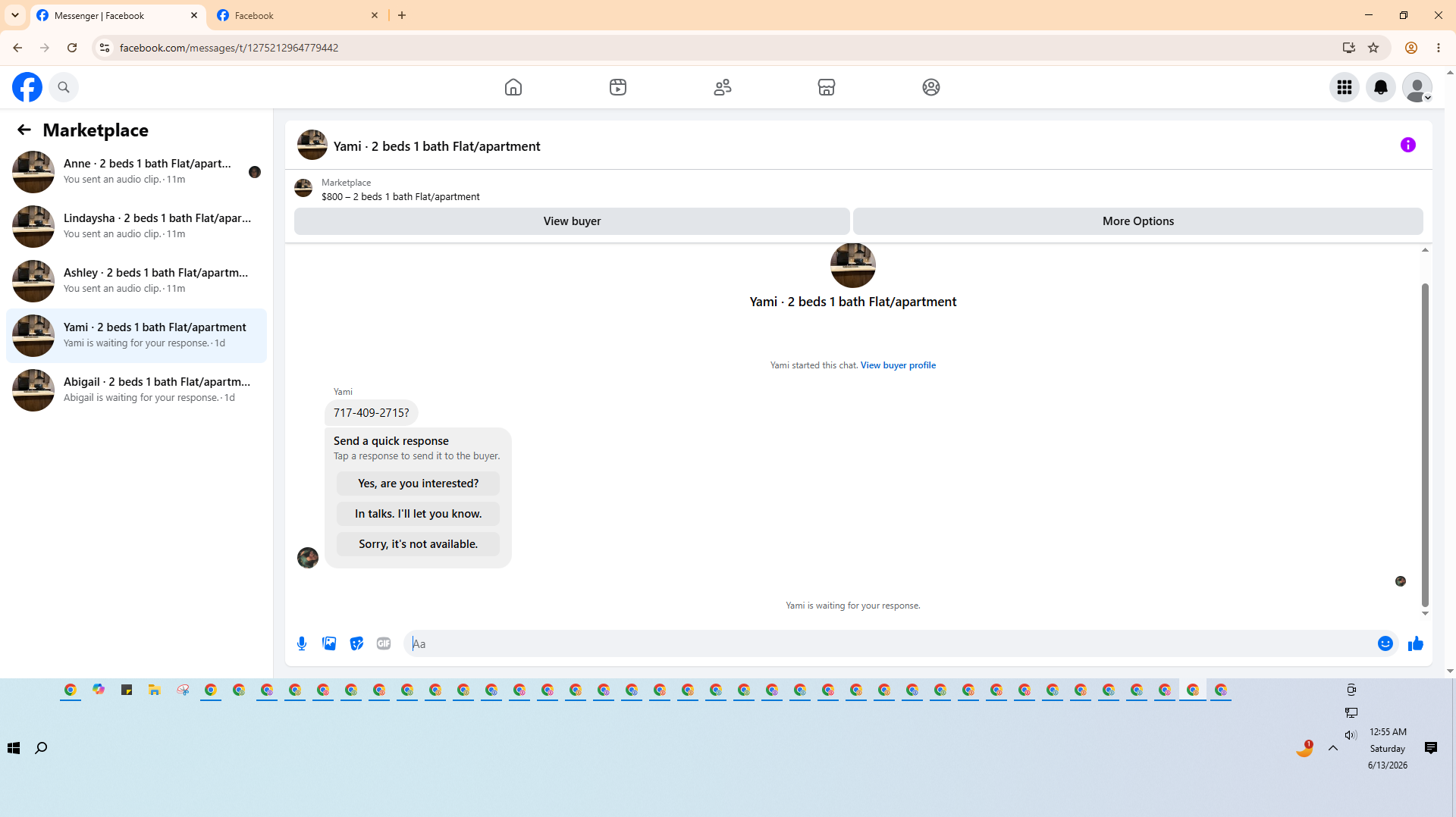Click the chat scrollbar thumb

click(x=1425, y=446)
